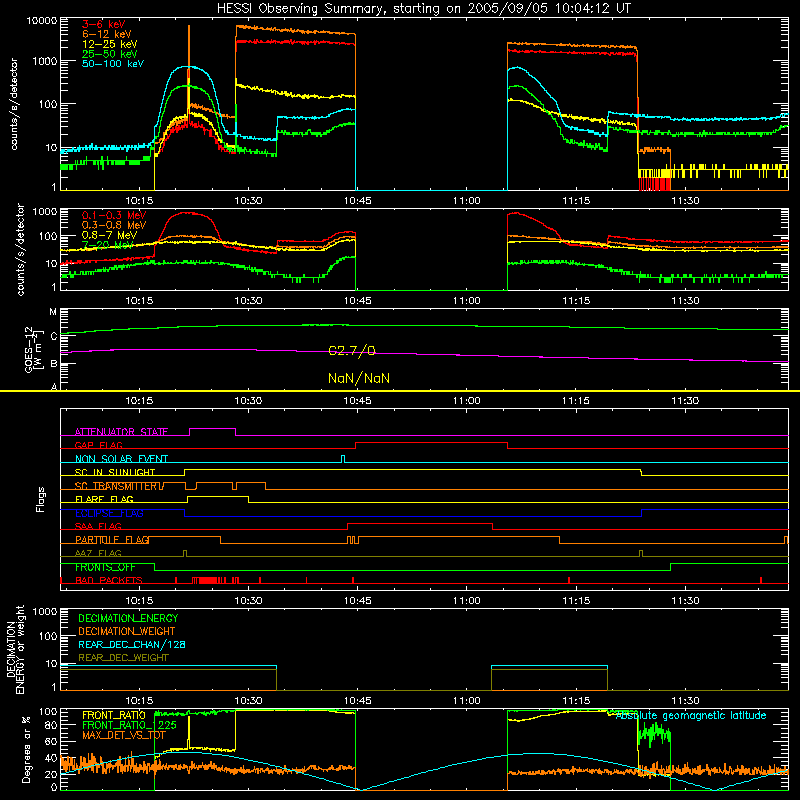The width and height of the screenshot is (800, 800).
Task: Select the 0.3-0.8 MeV legend label
Action: [114, 225]
